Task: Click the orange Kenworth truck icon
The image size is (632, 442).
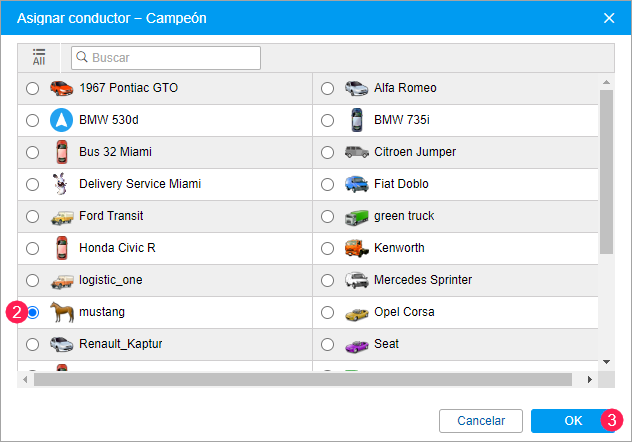Action: pos(357,248)
